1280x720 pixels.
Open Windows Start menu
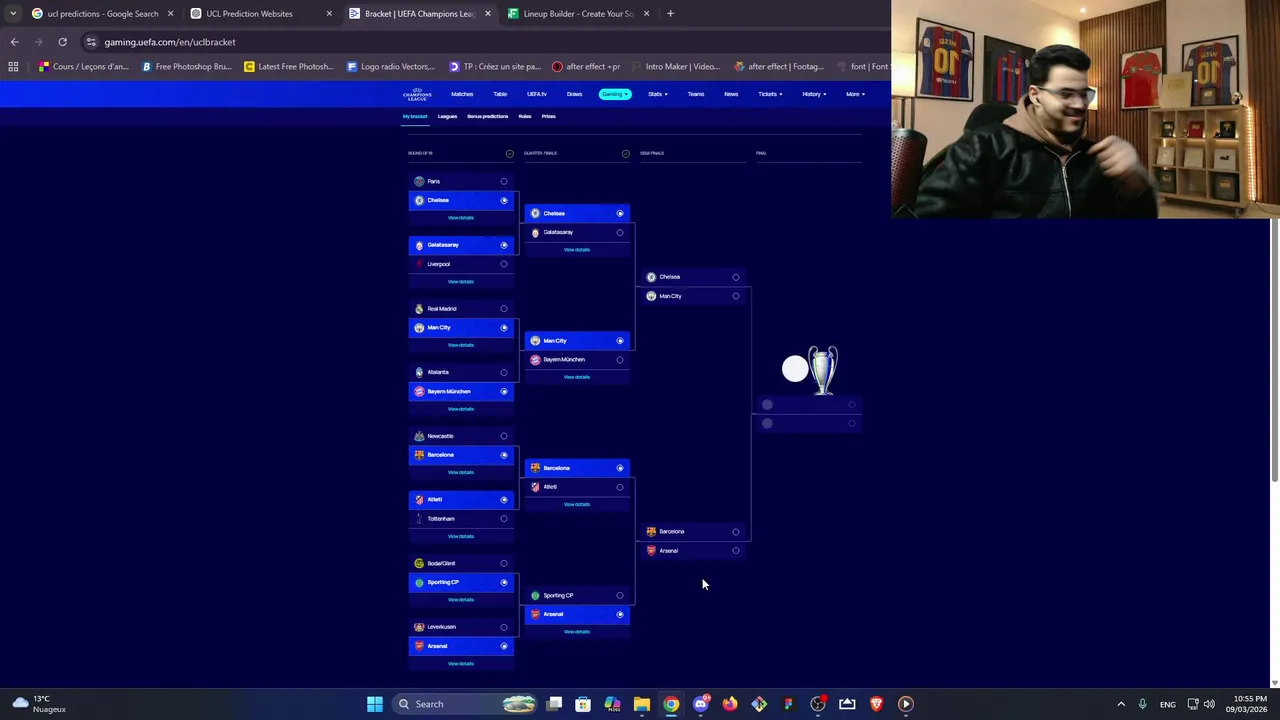coord(374,704)
